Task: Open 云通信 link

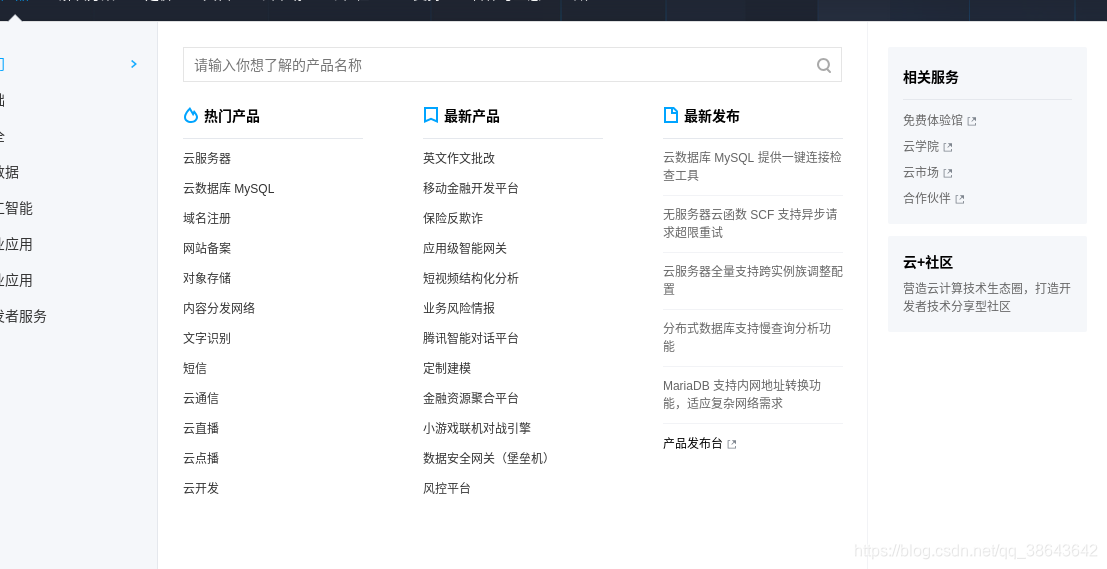Action: pyautogui.click(x=201, y=398)
